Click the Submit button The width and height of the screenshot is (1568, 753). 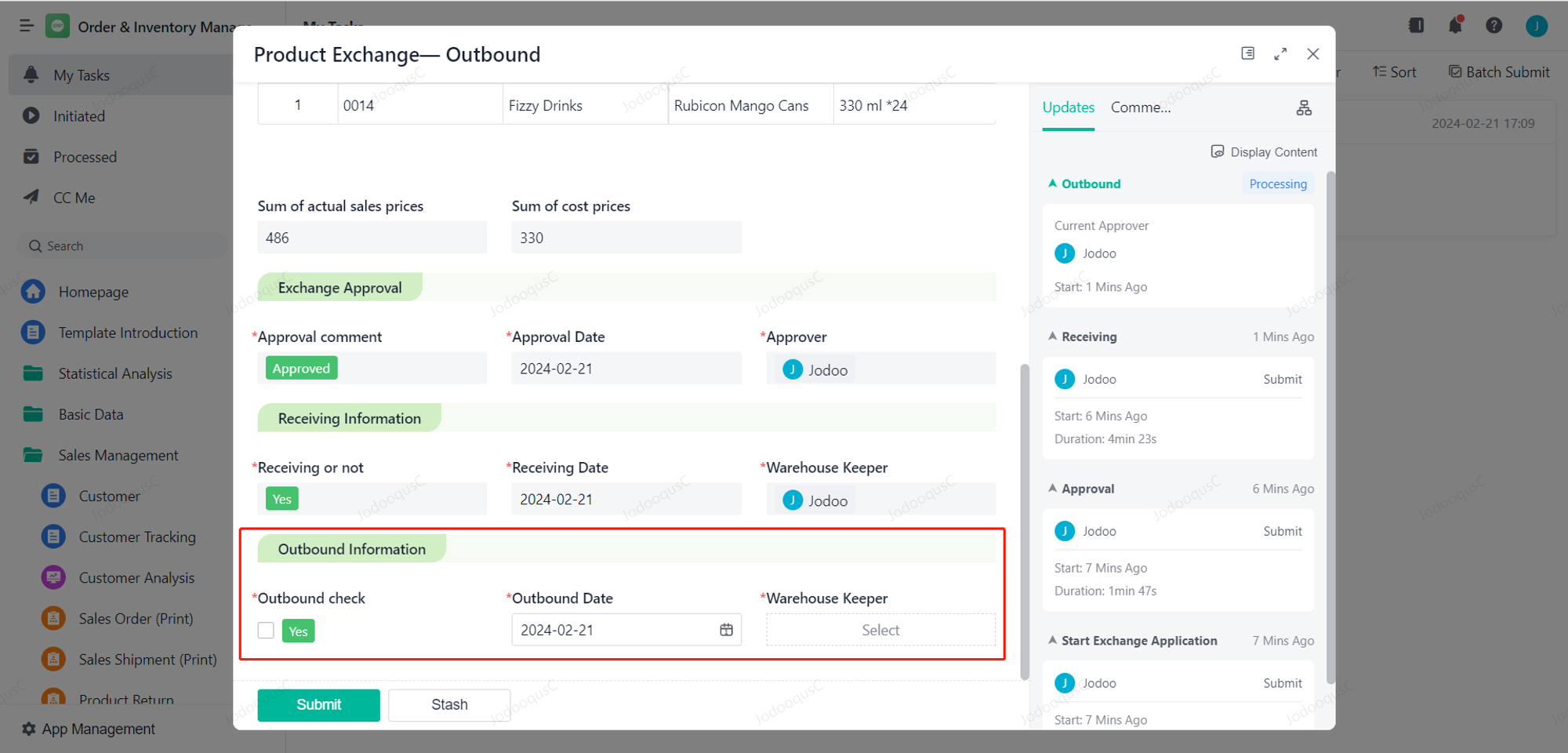pos(318,704)
